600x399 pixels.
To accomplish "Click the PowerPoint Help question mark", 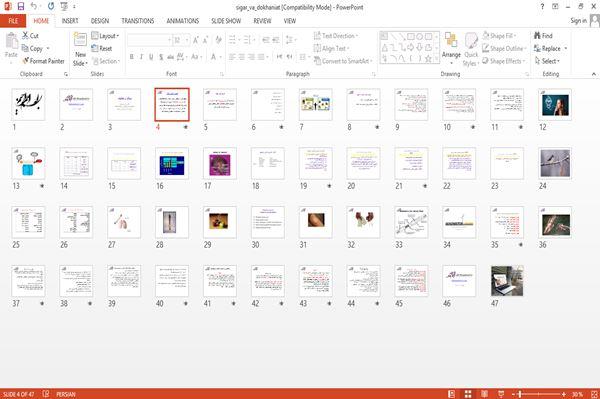I will (542, 7).
